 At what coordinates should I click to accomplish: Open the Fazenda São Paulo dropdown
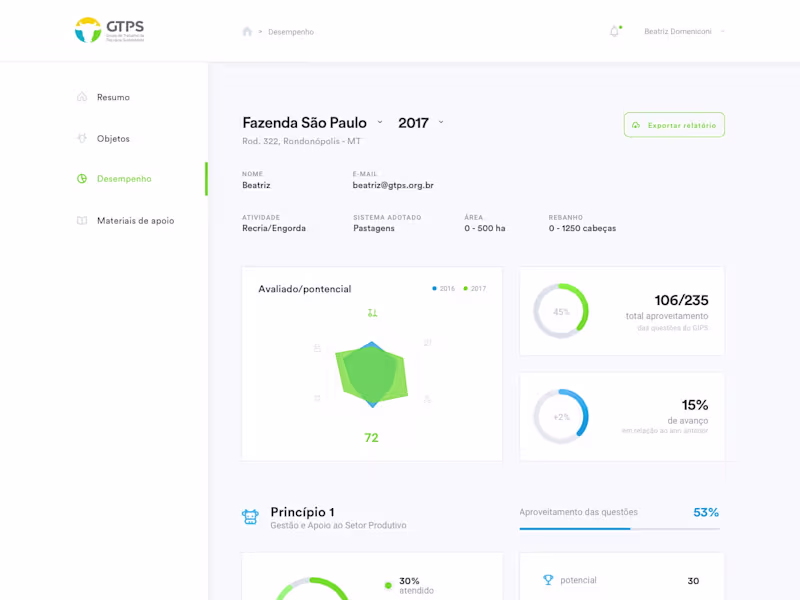click(380, 122)
